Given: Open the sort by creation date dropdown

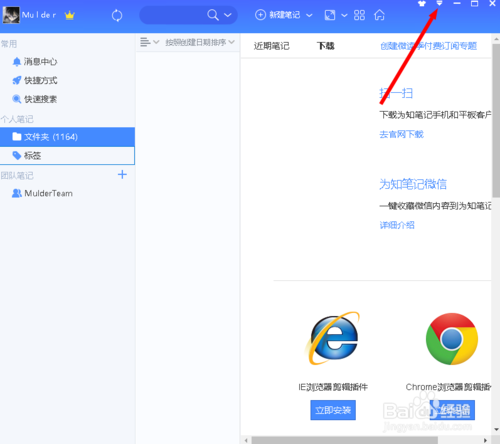Looking at the screenshot, I should (200, 42).
